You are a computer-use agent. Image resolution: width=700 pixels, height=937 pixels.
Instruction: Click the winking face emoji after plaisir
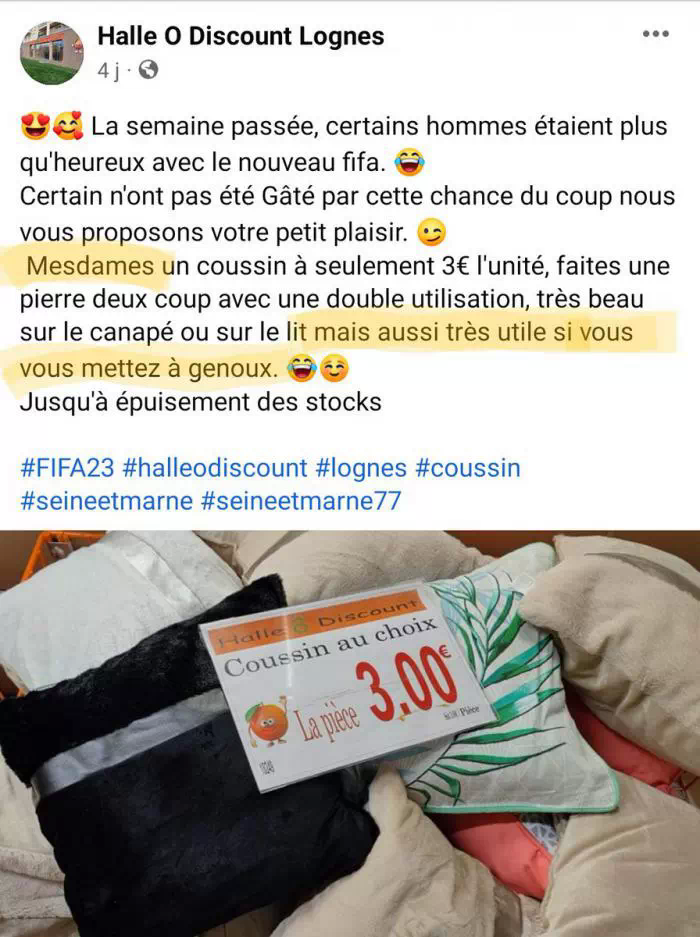[432, 233]
